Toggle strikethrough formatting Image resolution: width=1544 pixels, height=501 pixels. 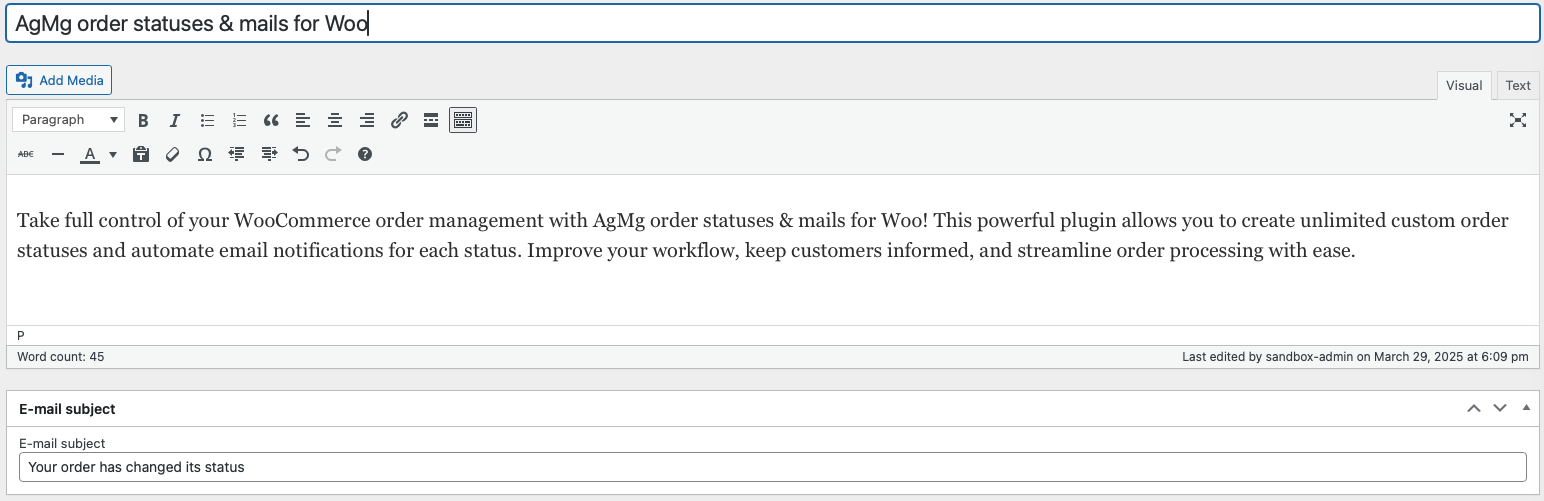click(x=26, y=154)
